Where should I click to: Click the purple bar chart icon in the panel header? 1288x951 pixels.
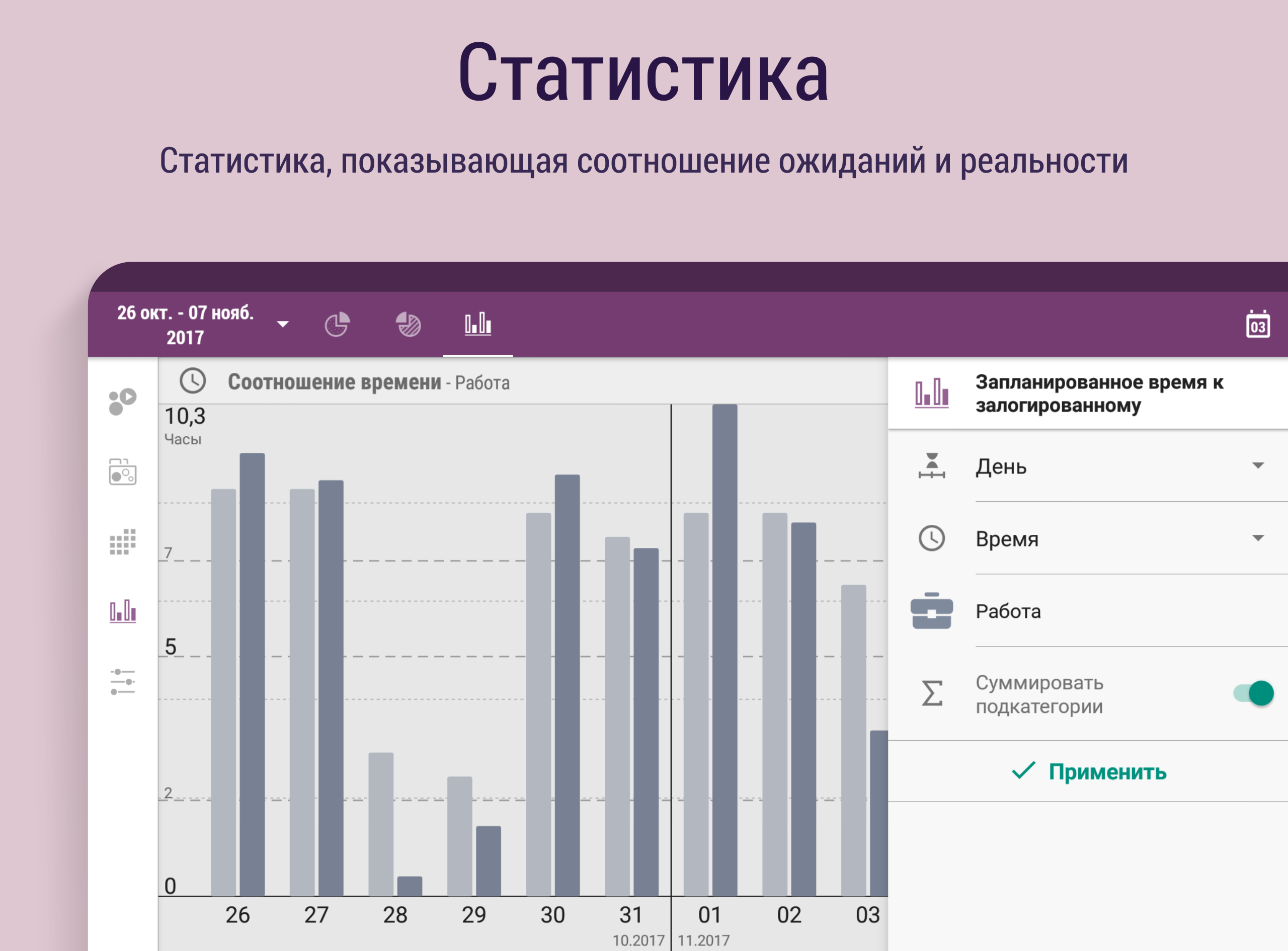coord(932,393)
